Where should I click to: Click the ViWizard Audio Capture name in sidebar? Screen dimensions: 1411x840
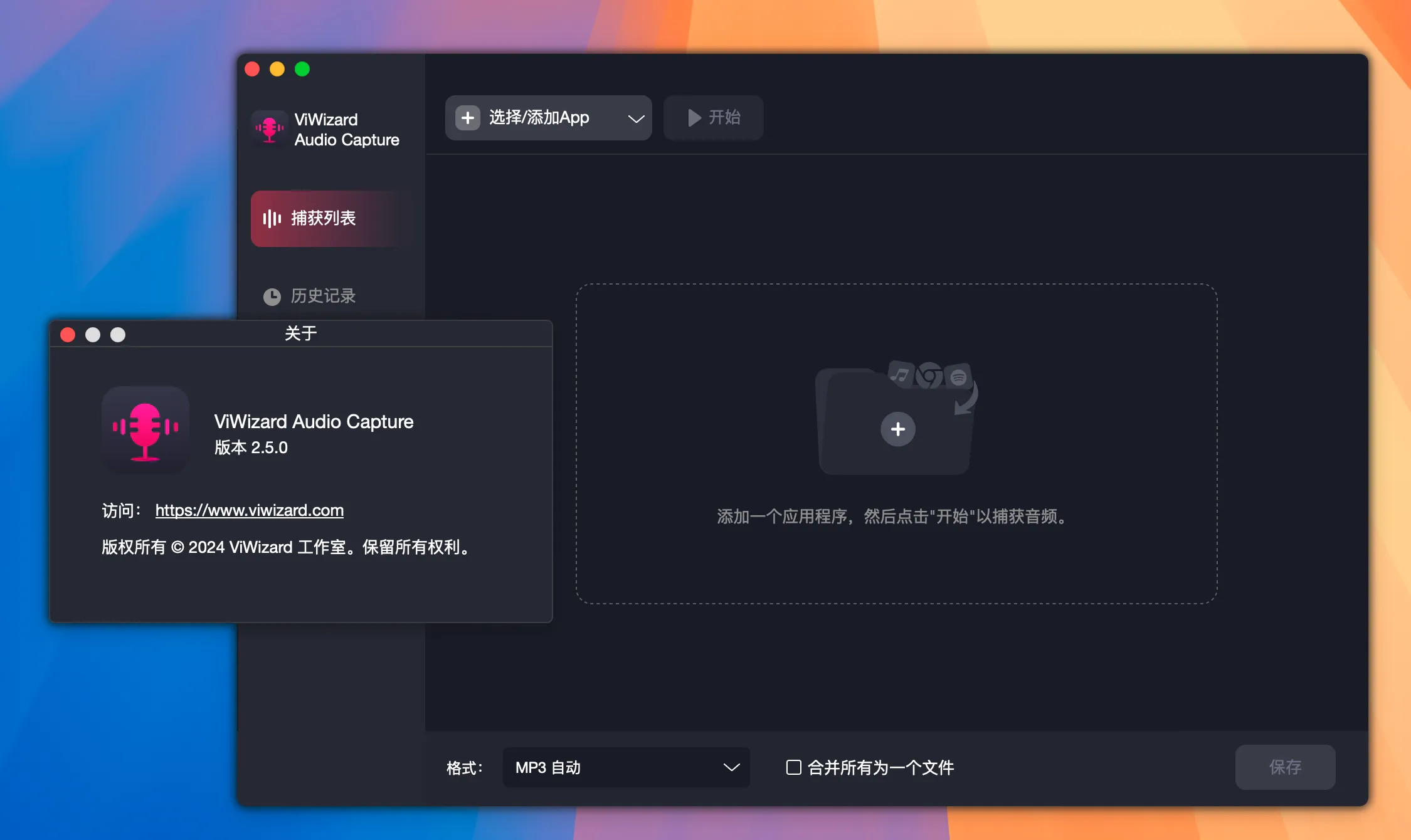tap(347, 130)
